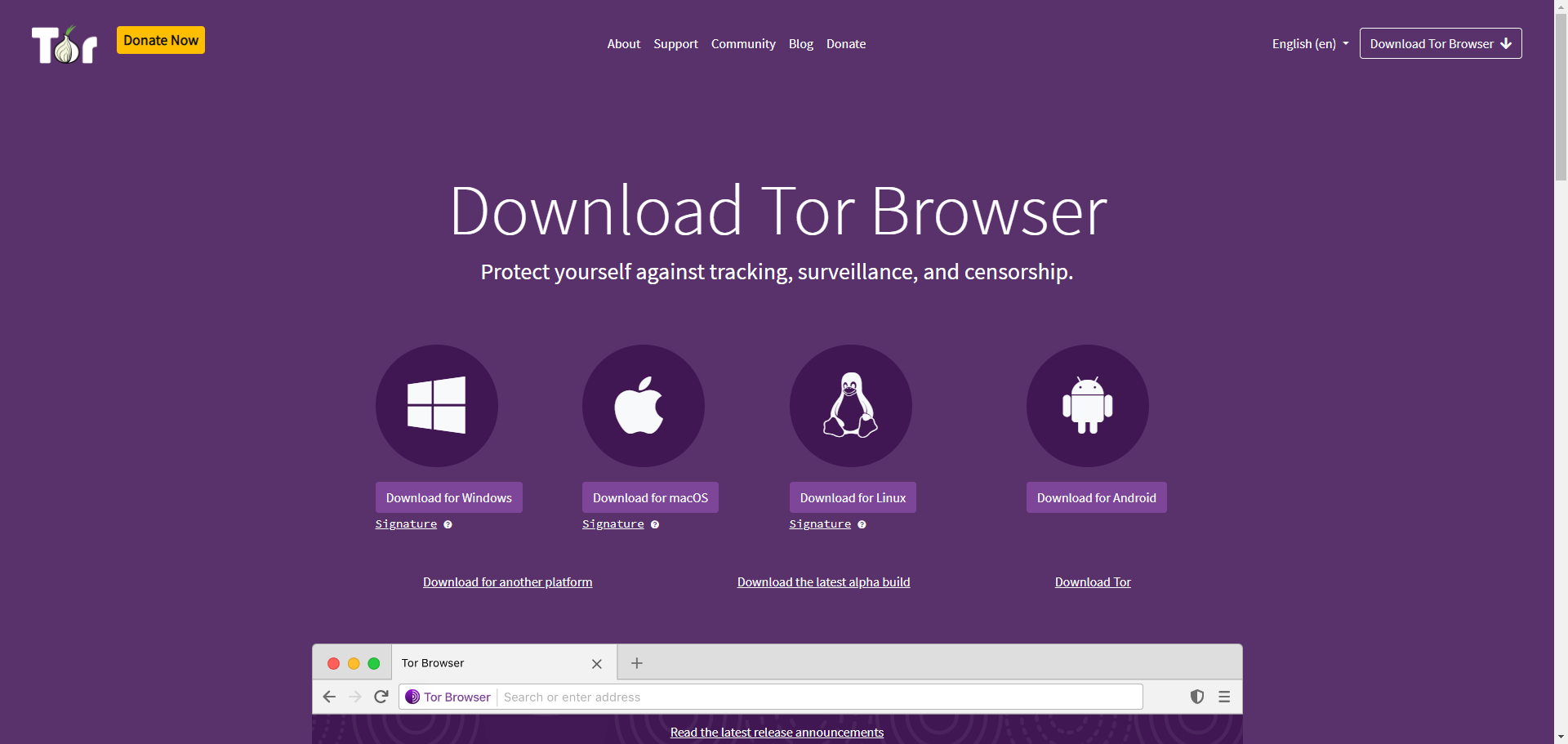This screenshot has width=1568, height=744.
Task: Open the English (en) language dropdown
Action: click(1310, 44)
